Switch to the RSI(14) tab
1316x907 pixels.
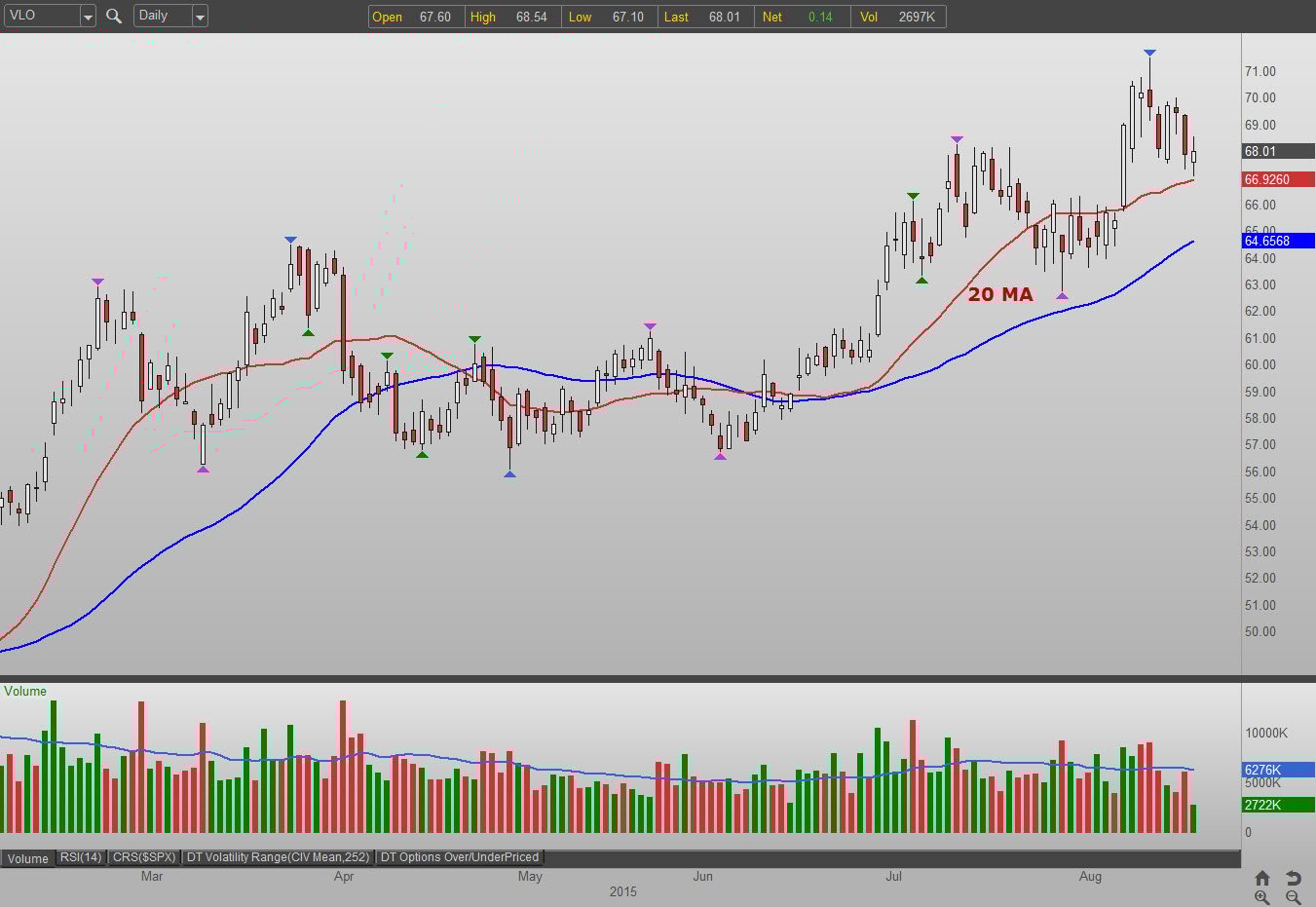click(x=80, y=857)
